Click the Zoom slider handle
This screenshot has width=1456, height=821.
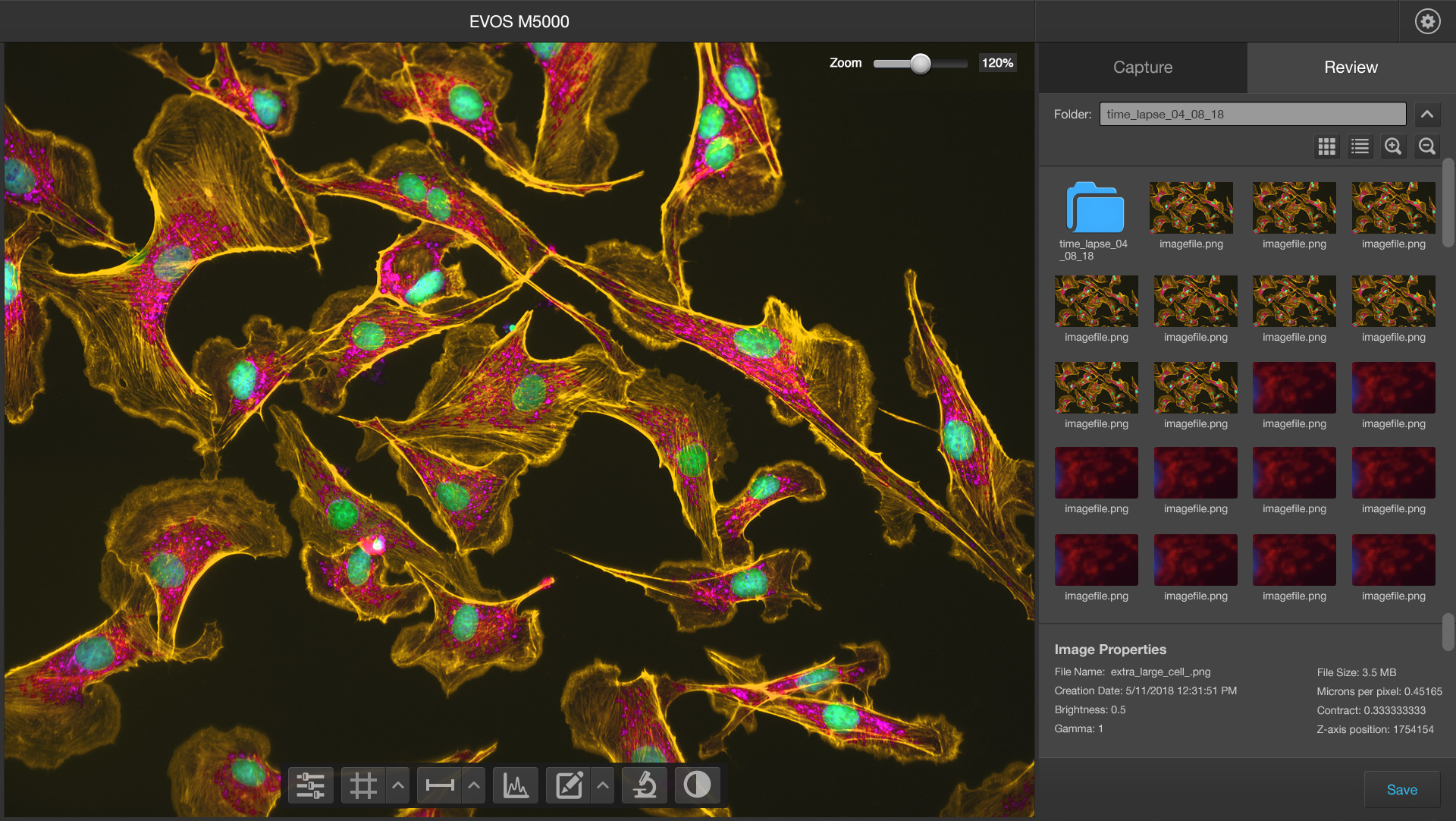coord(921,64)
